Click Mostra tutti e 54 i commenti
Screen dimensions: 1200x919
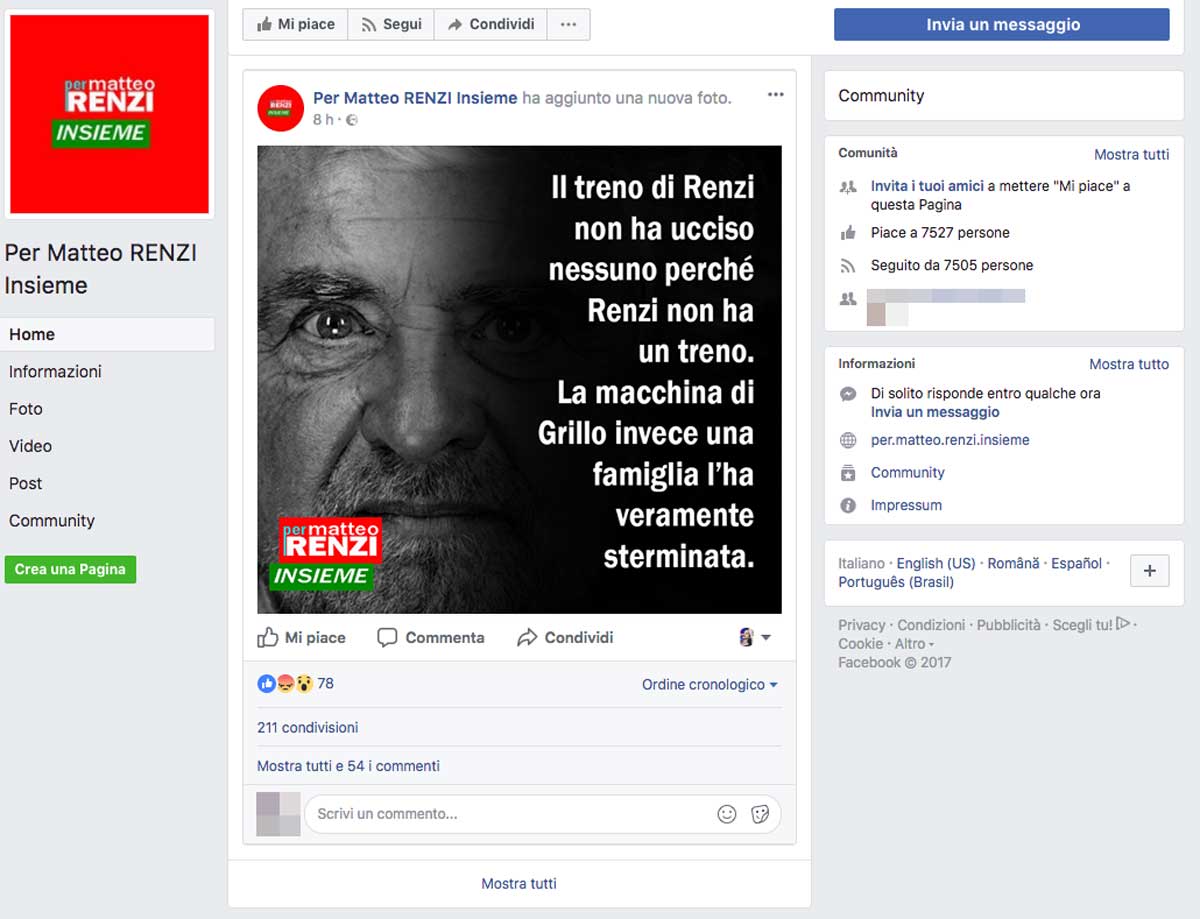pyautogui.click(x=348, y=766)
